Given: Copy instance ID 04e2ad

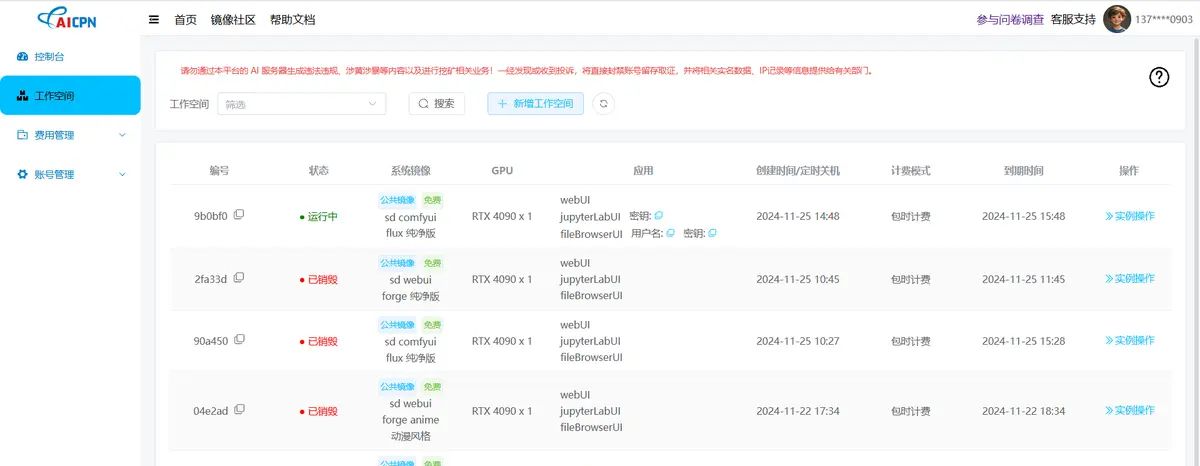Looking at the screenshot, I should coord(239,410).
